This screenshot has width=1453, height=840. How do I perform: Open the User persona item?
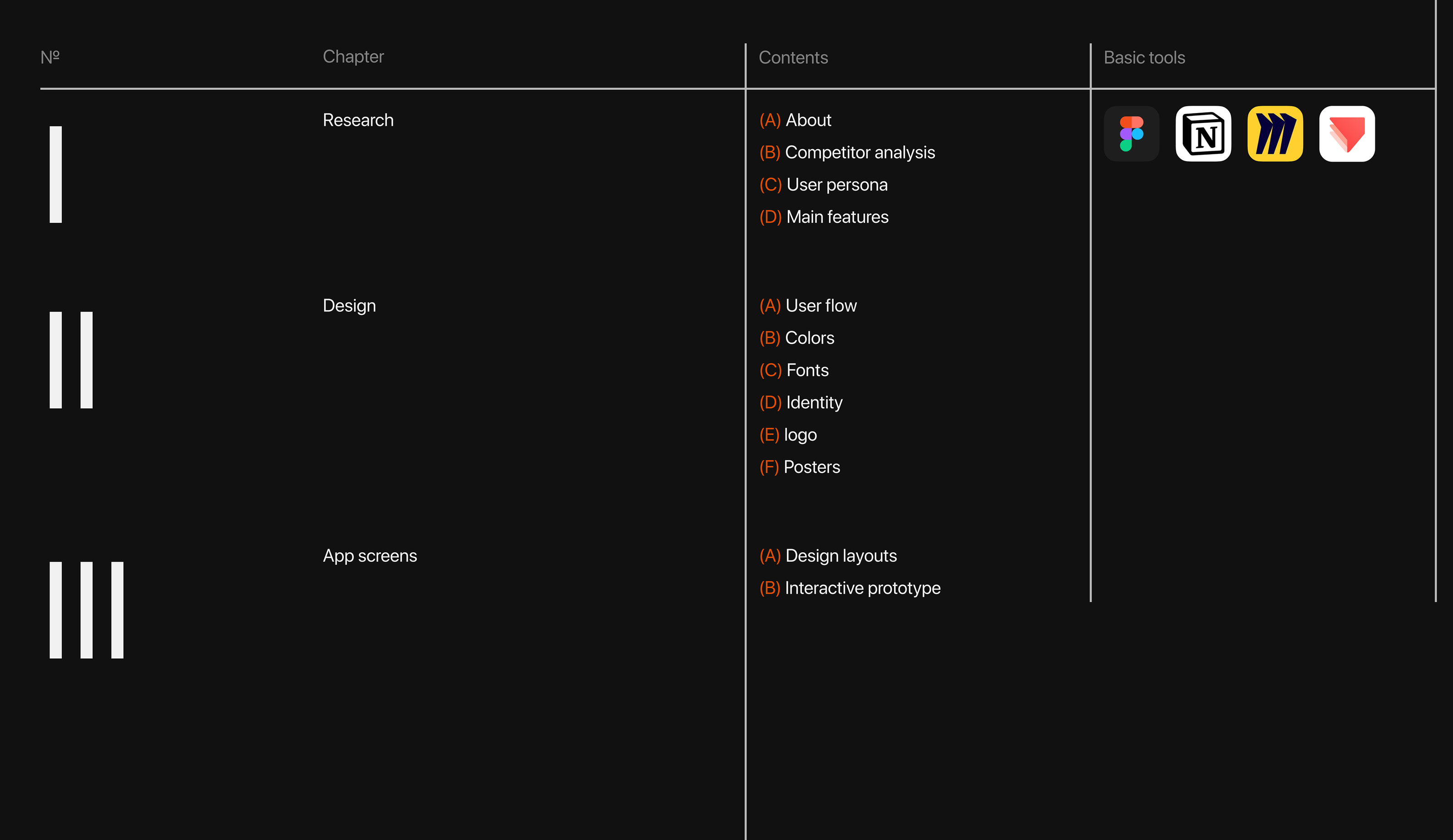coord(823,185)
